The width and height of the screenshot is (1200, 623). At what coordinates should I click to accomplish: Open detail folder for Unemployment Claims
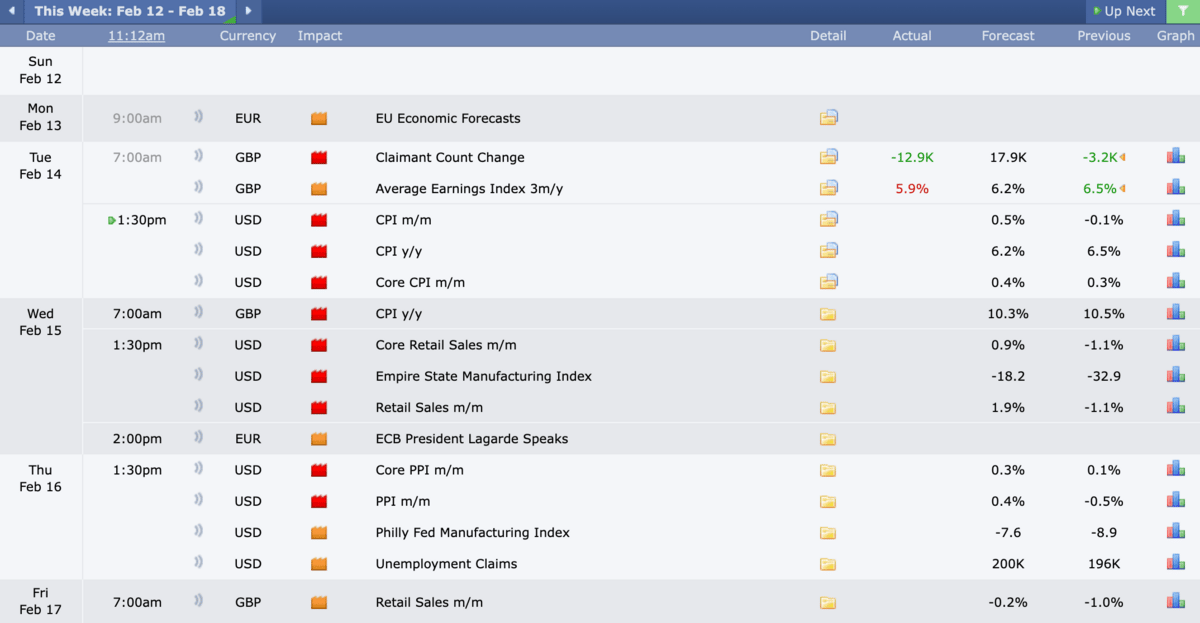pos(827,564)
